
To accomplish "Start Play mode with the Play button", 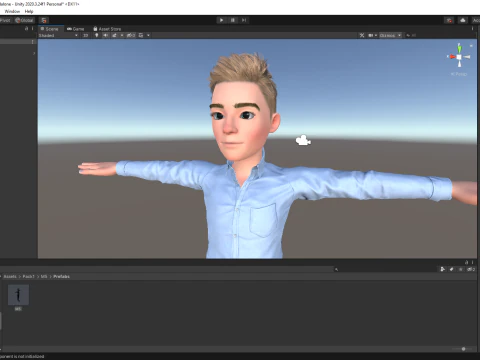I will 221,20.
